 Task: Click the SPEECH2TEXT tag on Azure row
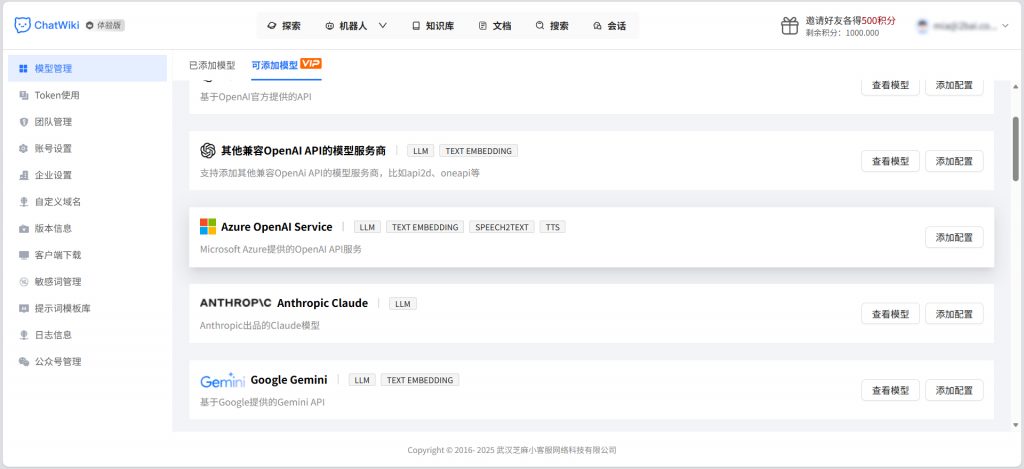click(x=502, y=227)
